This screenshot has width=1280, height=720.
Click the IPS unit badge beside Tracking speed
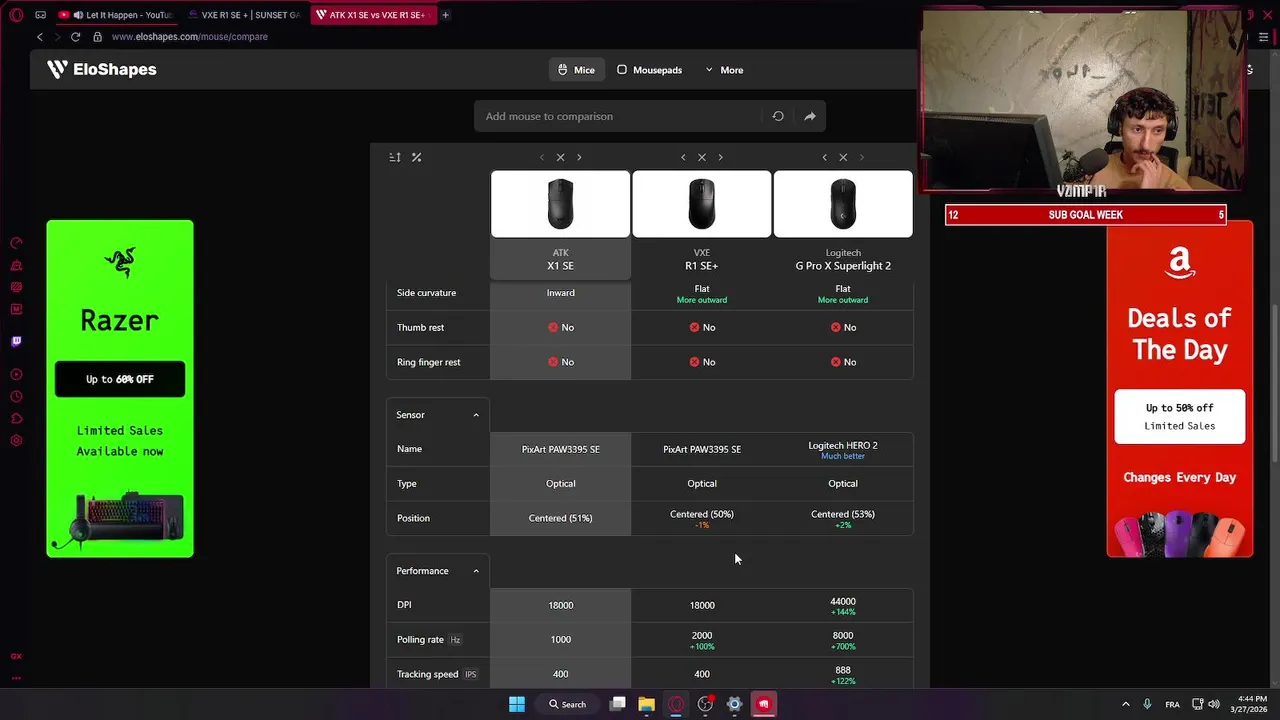click(470, 674)
